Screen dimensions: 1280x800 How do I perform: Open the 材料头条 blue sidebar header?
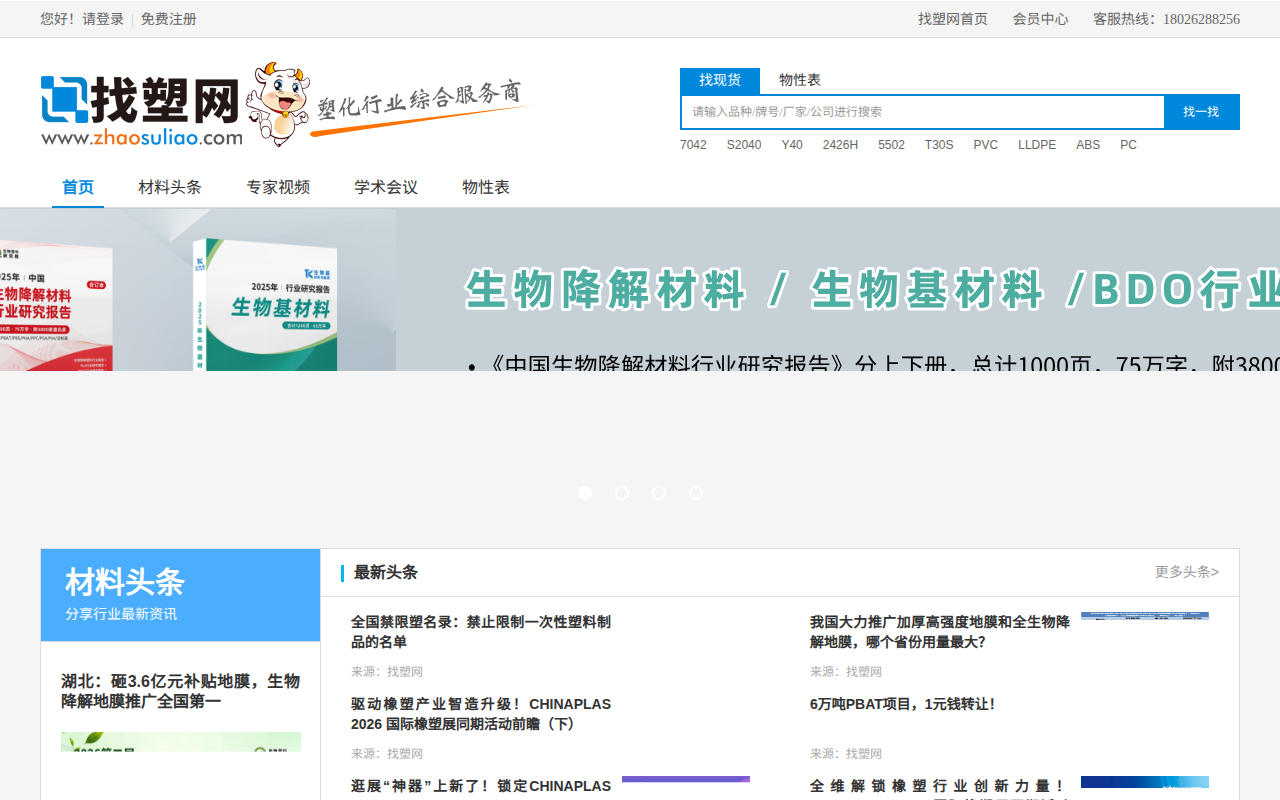180,595
